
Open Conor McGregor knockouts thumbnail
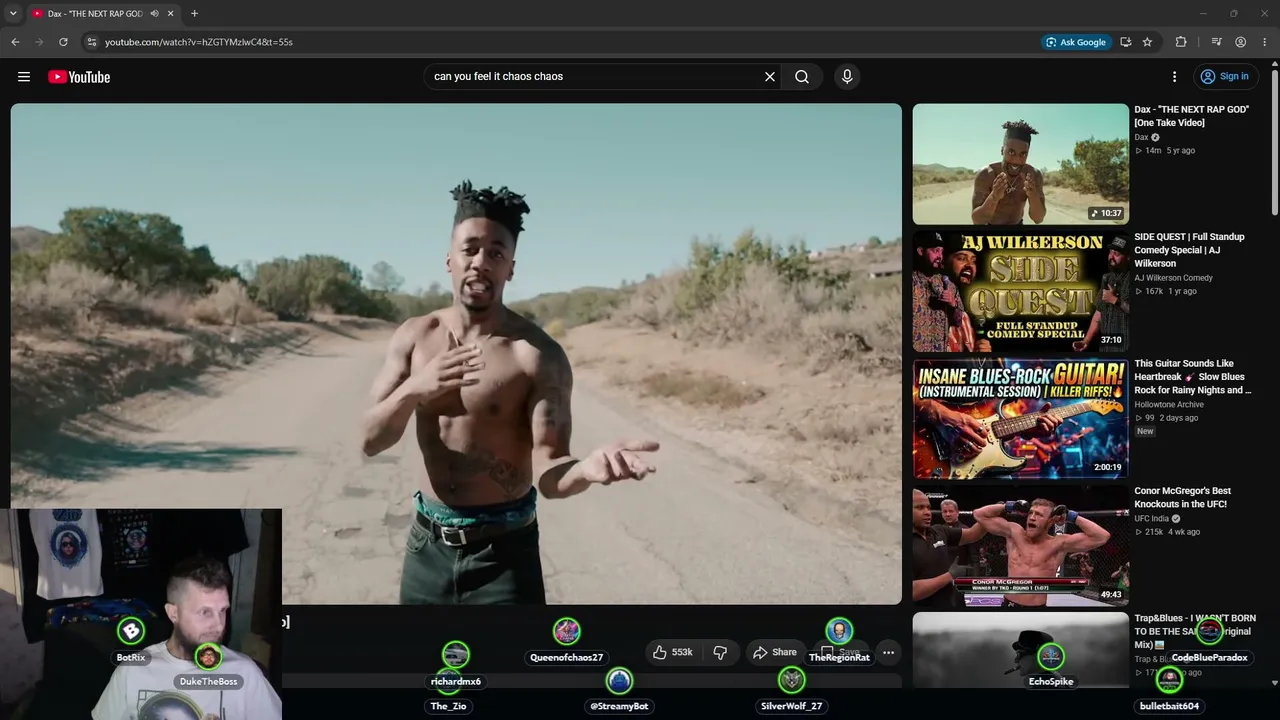click(1020, 545)
